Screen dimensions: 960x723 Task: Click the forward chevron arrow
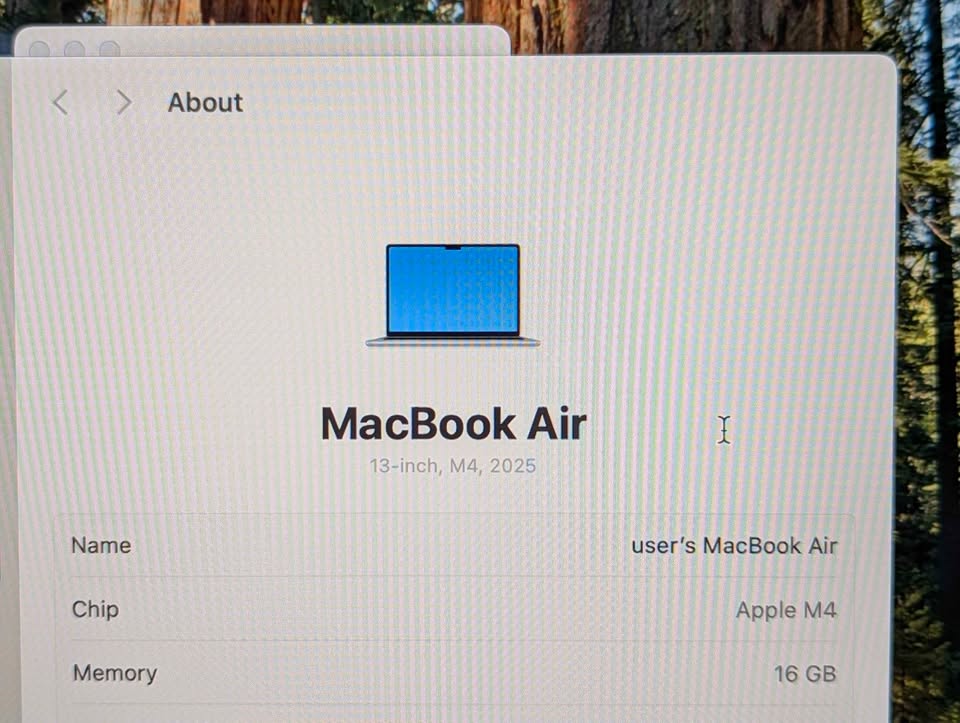tap(123, 102)
